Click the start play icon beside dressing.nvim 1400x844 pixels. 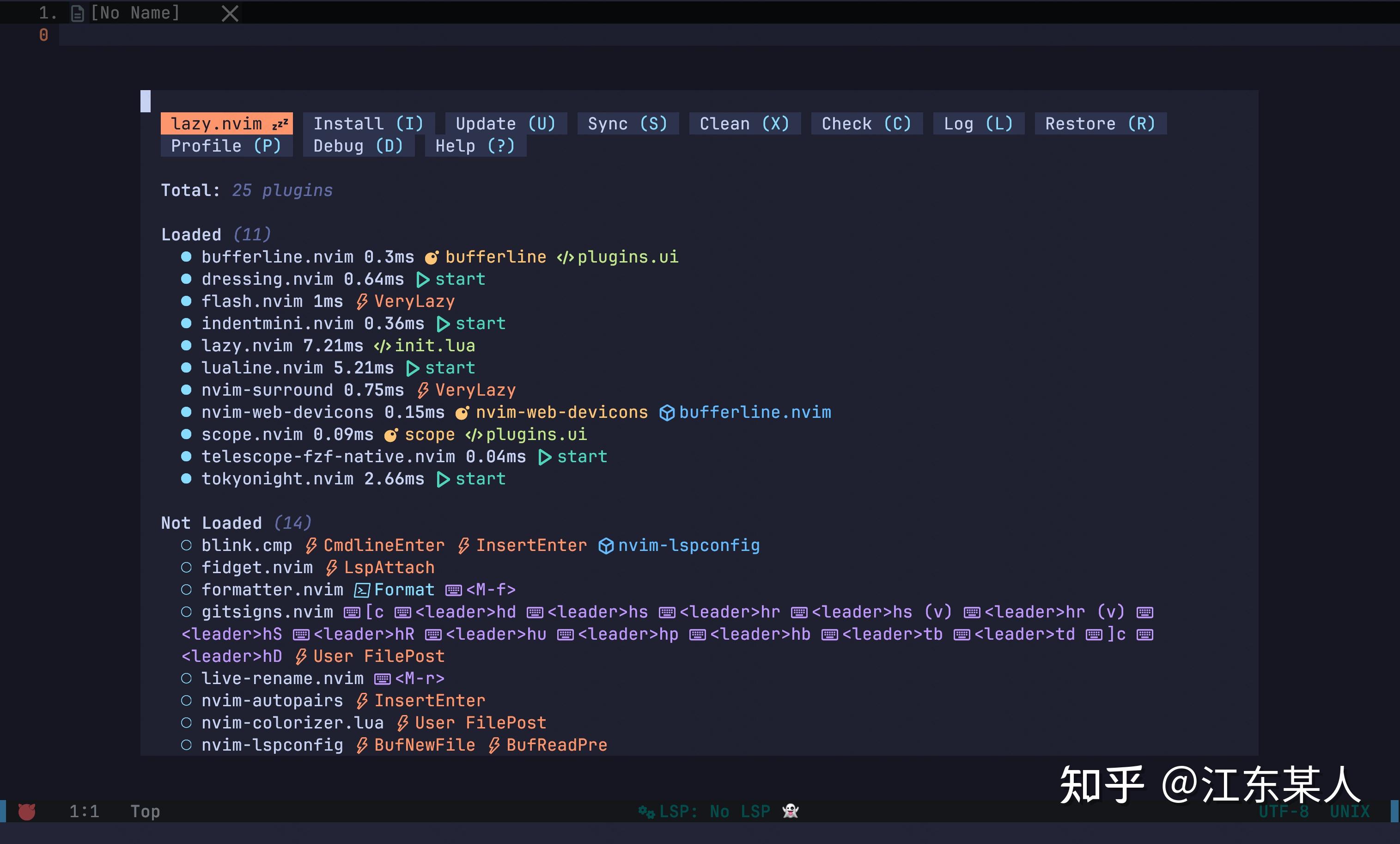pos(423,279)
